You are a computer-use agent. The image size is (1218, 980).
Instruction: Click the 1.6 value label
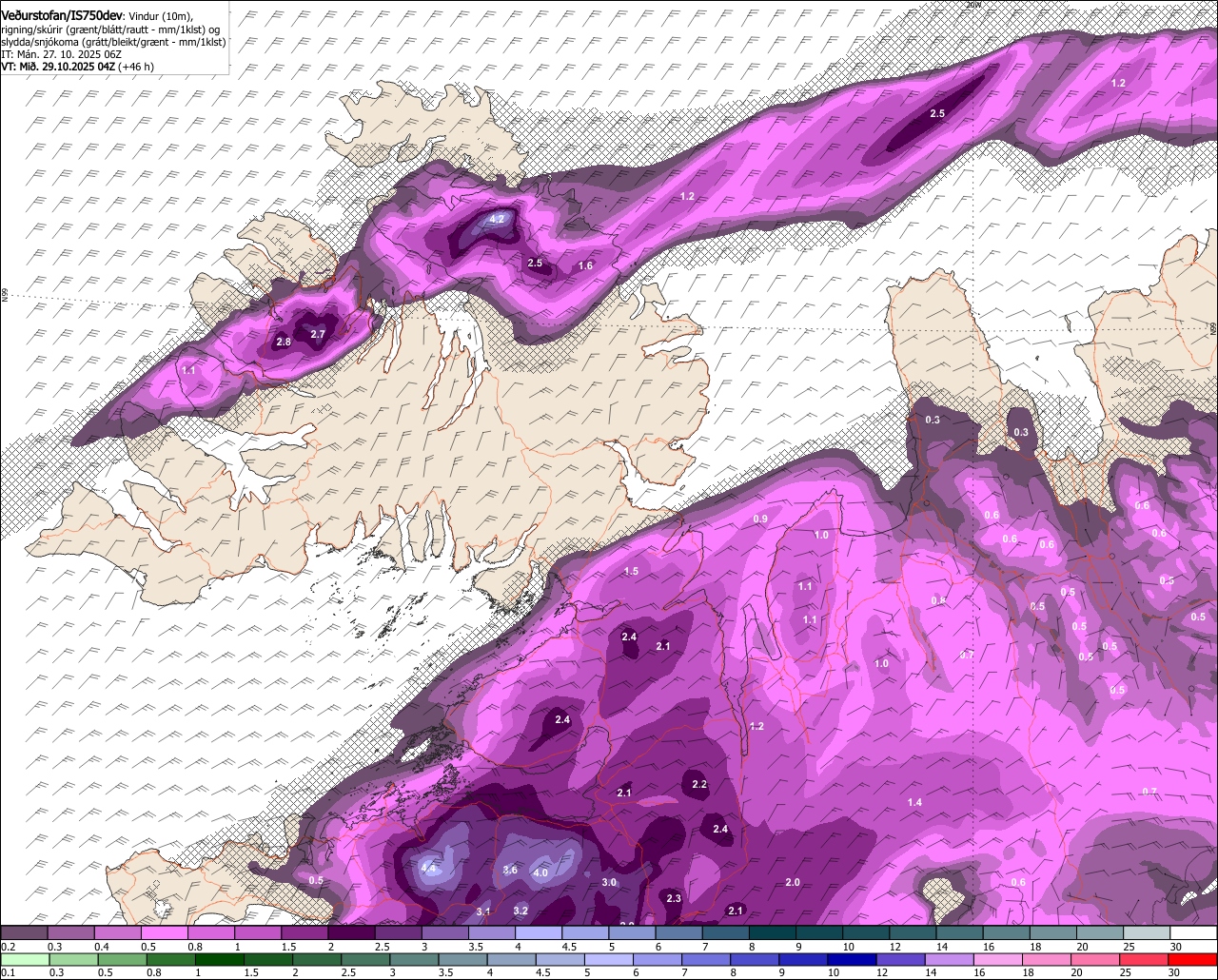pyautogui.click(x=586, y=266)
